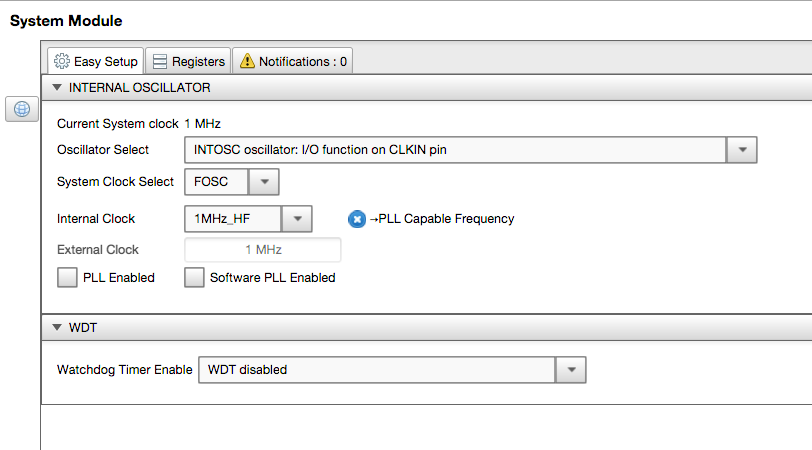Viewport: 812px width, 450px height.
Task: Open the Oscillator Select dropdown arrow
Action: click(741, 150)
